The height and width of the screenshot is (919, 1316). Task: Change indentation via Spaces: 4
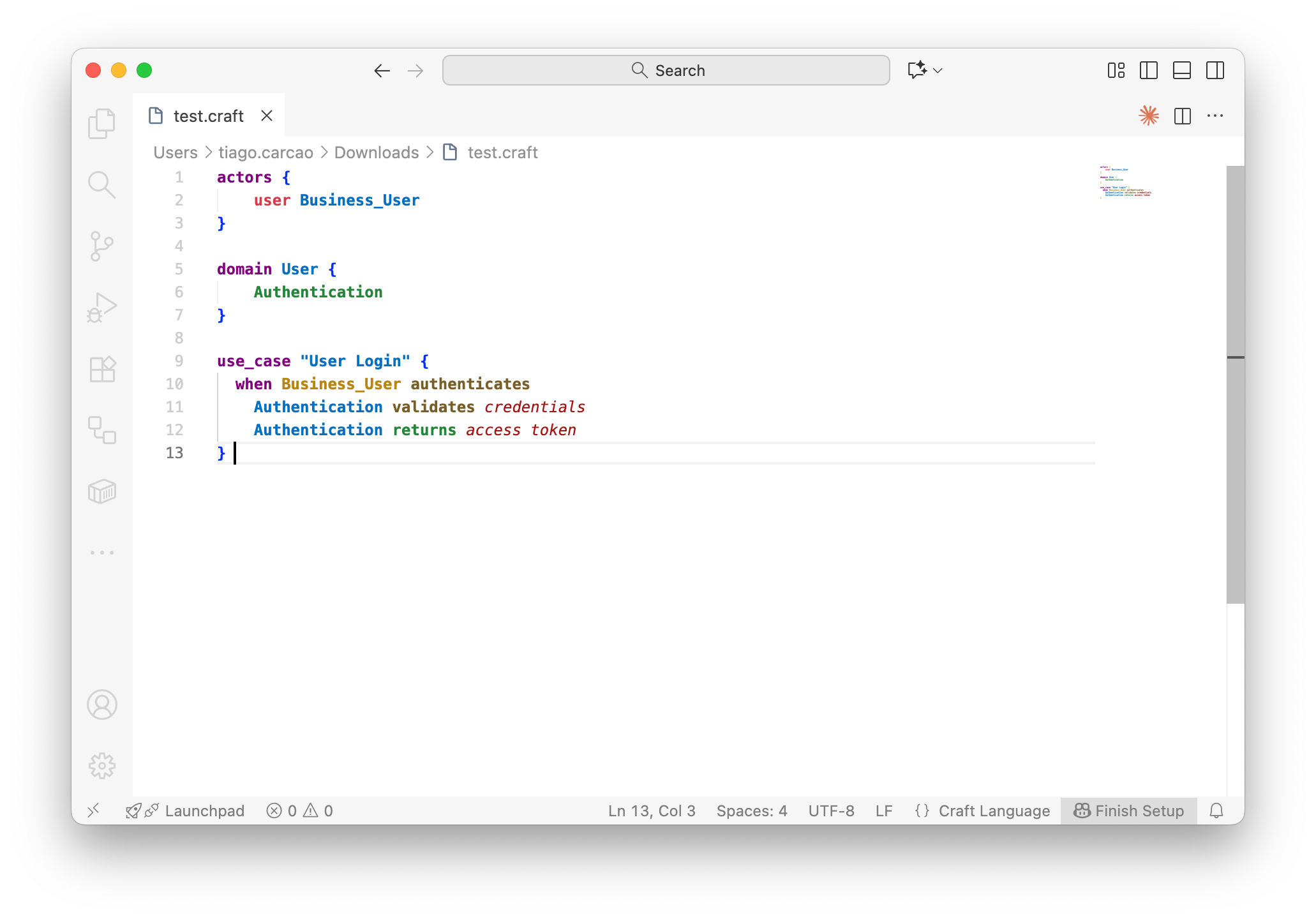click(x=752, y=811)
